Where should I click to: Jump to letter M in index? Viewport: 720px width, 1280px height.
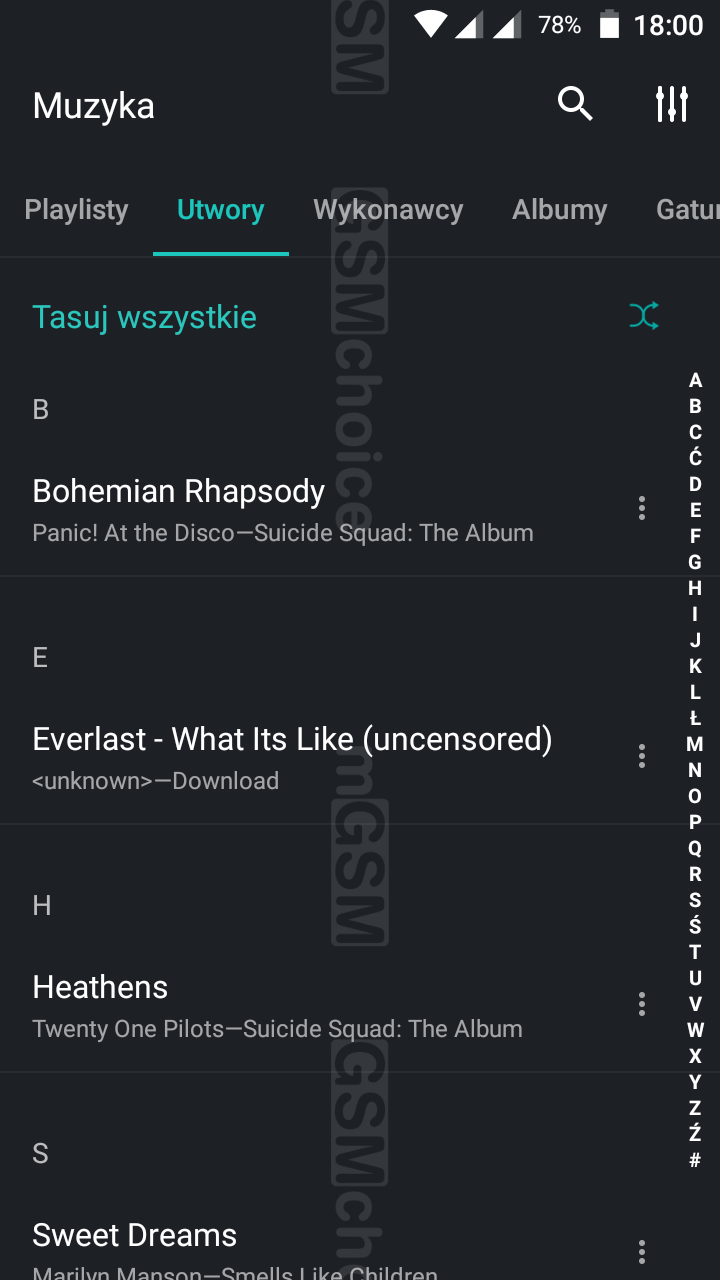[x=695, y=744]
